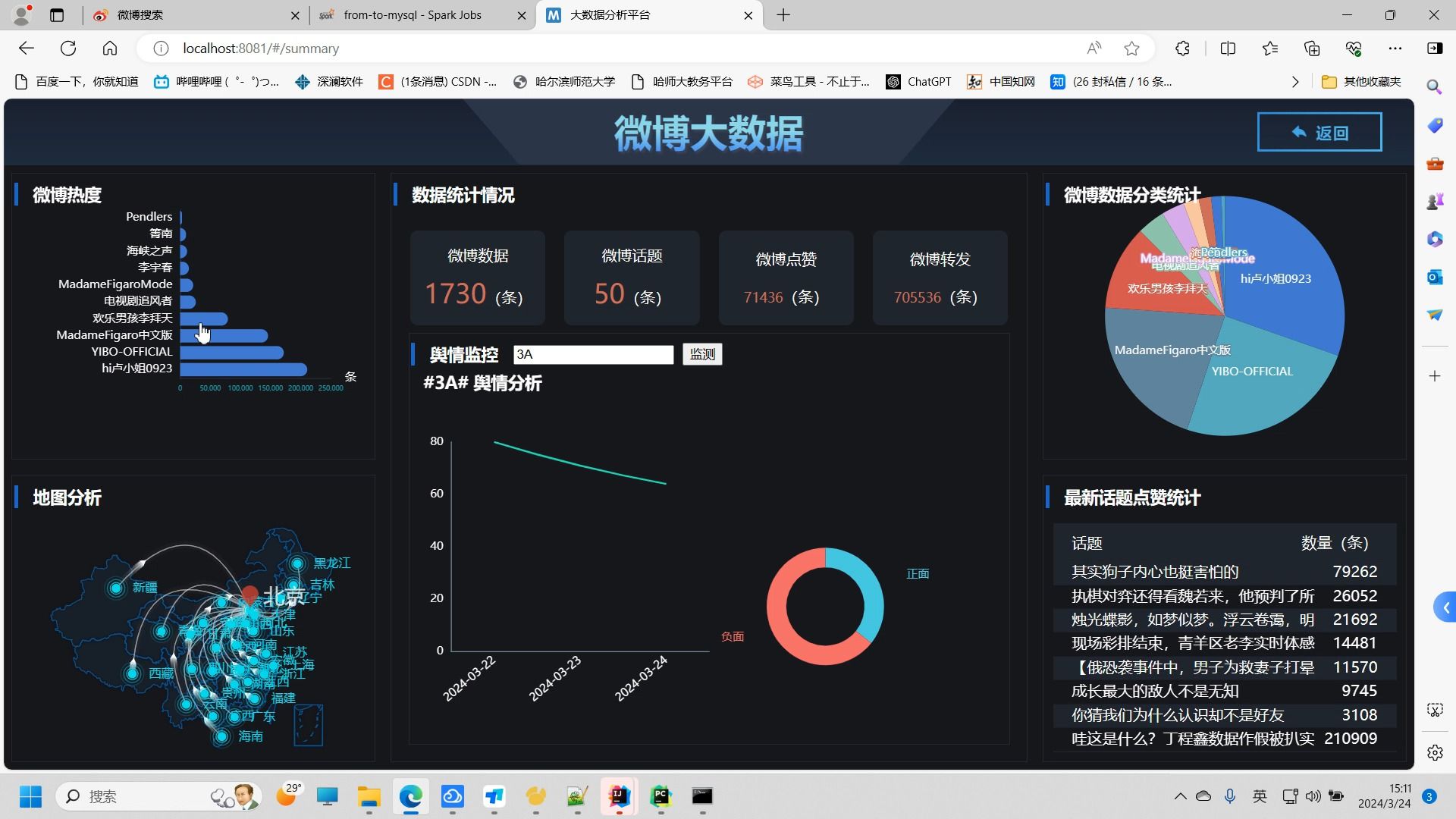
Task: Click the 返回 button on the dashboard
Action: coord(1319,131)
